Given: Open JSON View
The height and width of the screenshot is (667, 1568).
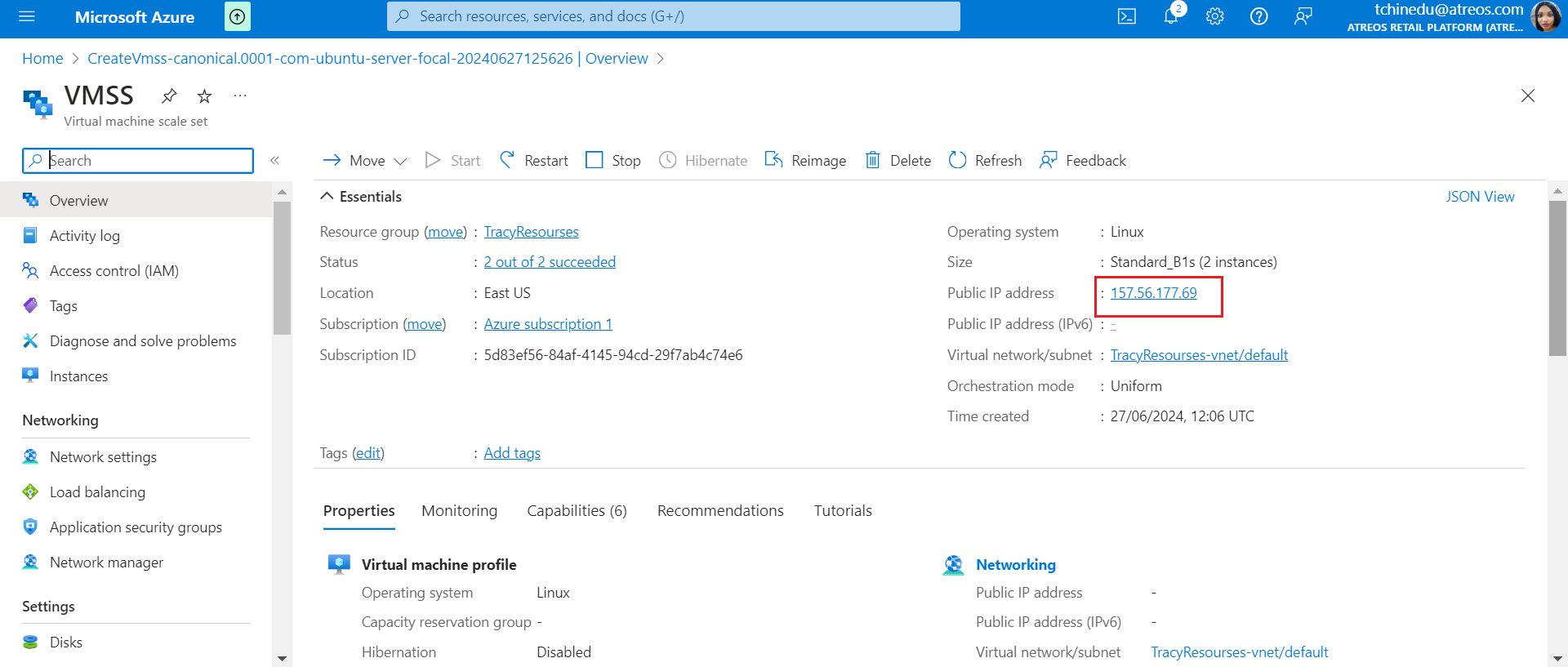Looking at the screenshot, I should pos(1479,197).
